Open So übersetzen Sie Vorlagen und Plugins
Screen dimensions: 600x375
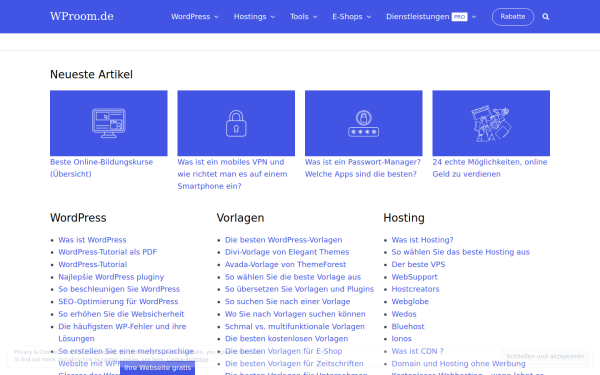tap(299, 289)
